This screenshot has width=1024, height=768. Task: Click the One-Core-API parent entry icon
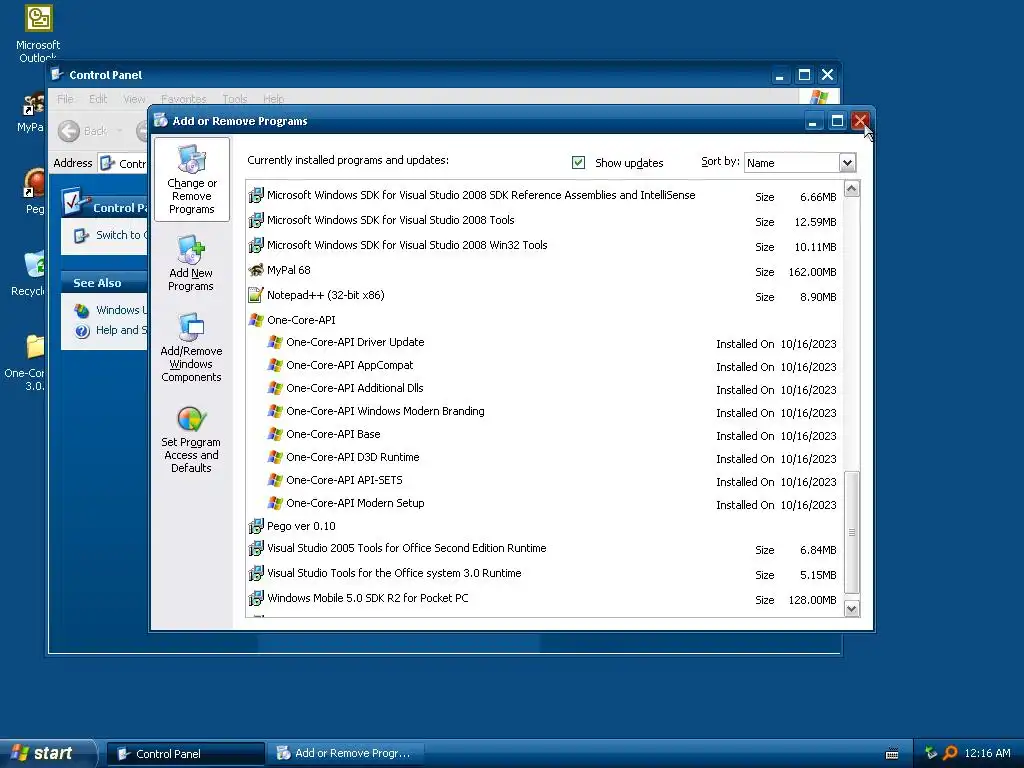click(256, 320)
